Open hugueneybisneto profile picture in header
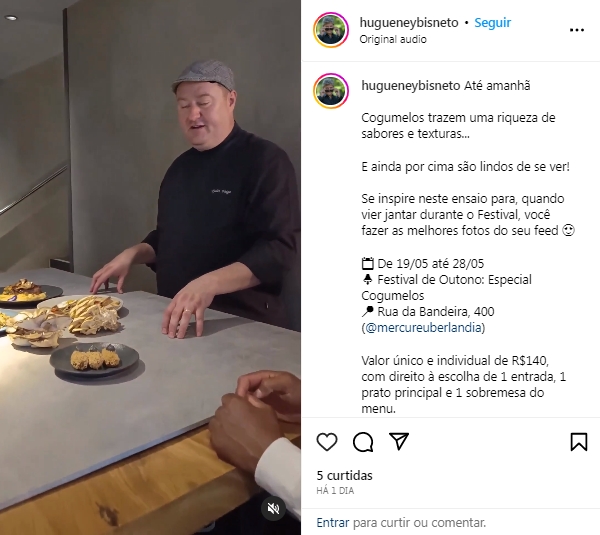 pos(331,30)
